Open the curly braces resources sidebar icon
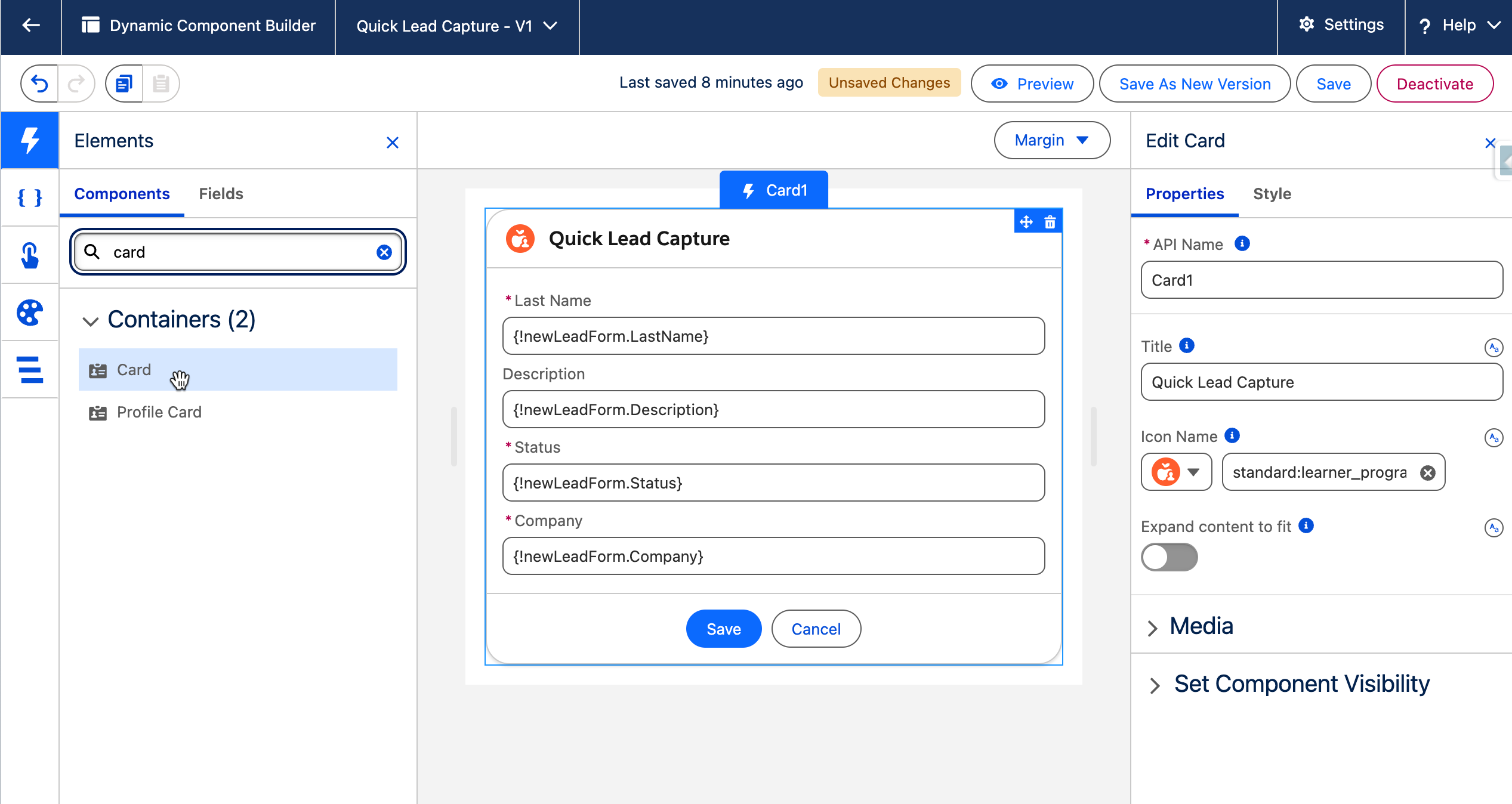The width and height of the screenshot is (1512, 804). [29, 197]
